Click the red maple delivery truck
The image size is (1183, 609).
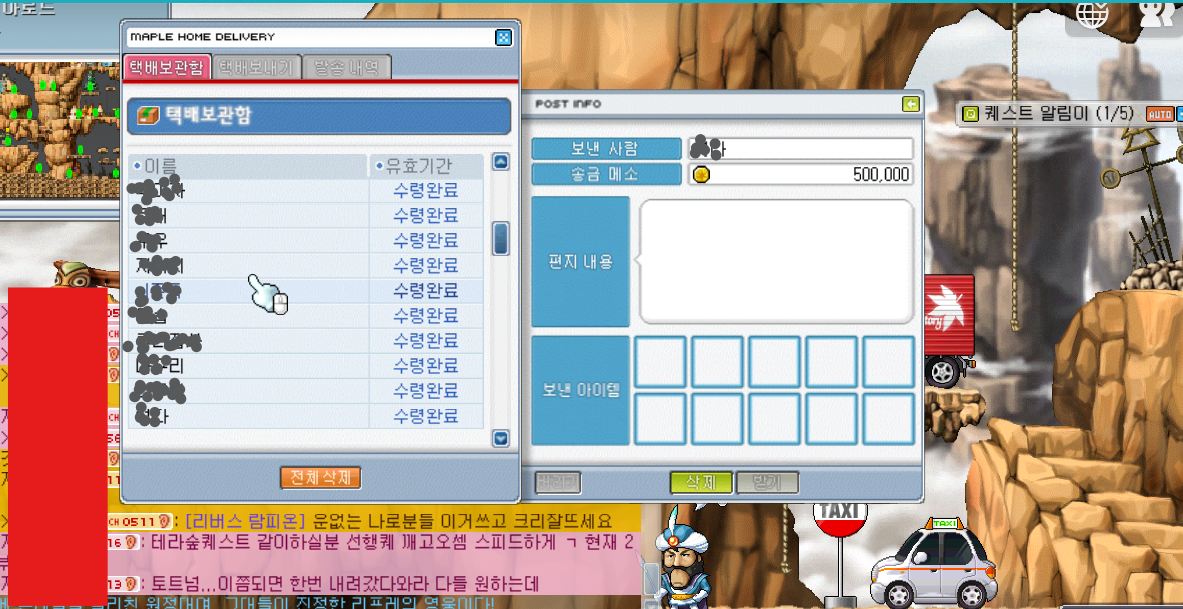[948, 330]
